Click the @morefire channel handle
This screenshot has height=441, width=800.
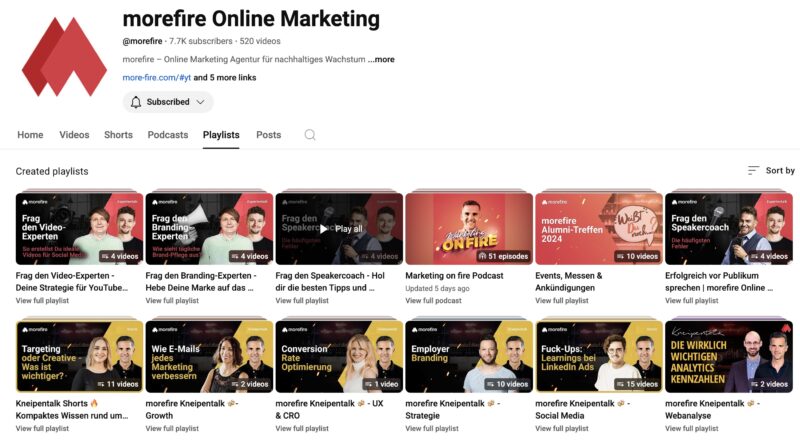click(142, 41)
